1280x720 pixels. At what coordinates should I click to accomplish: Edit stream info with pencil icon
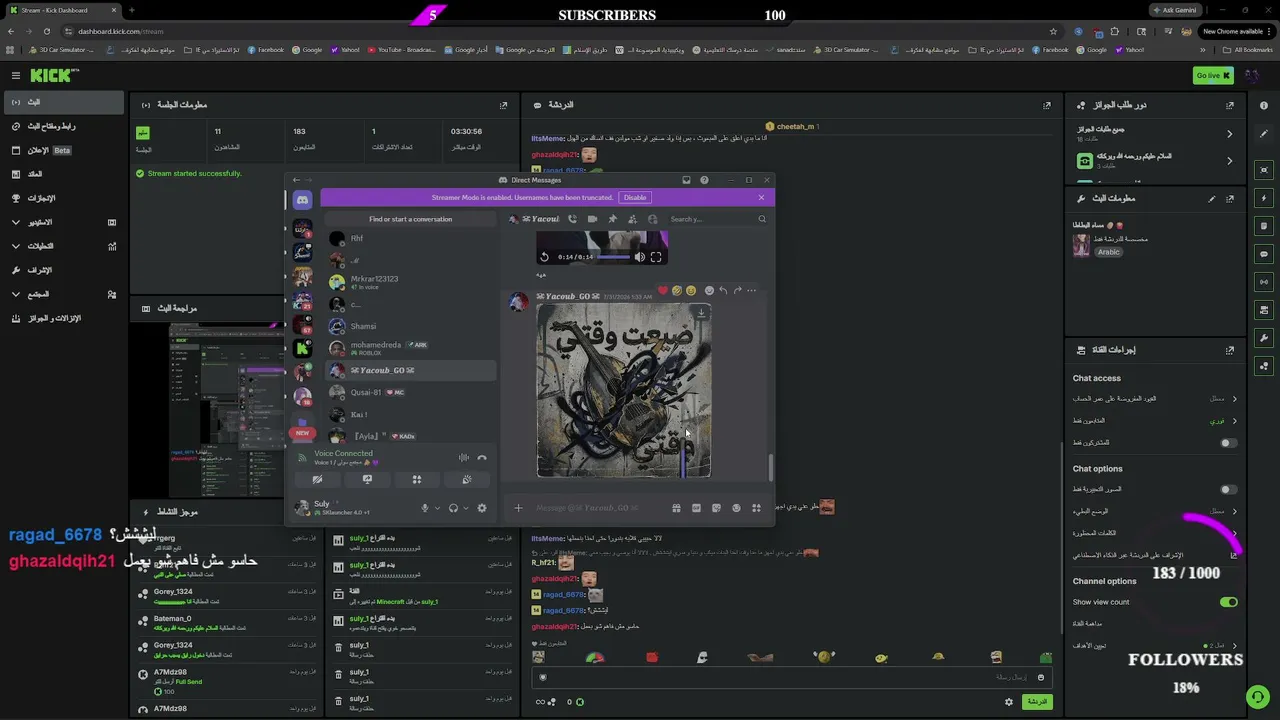tap(1212, 199)
